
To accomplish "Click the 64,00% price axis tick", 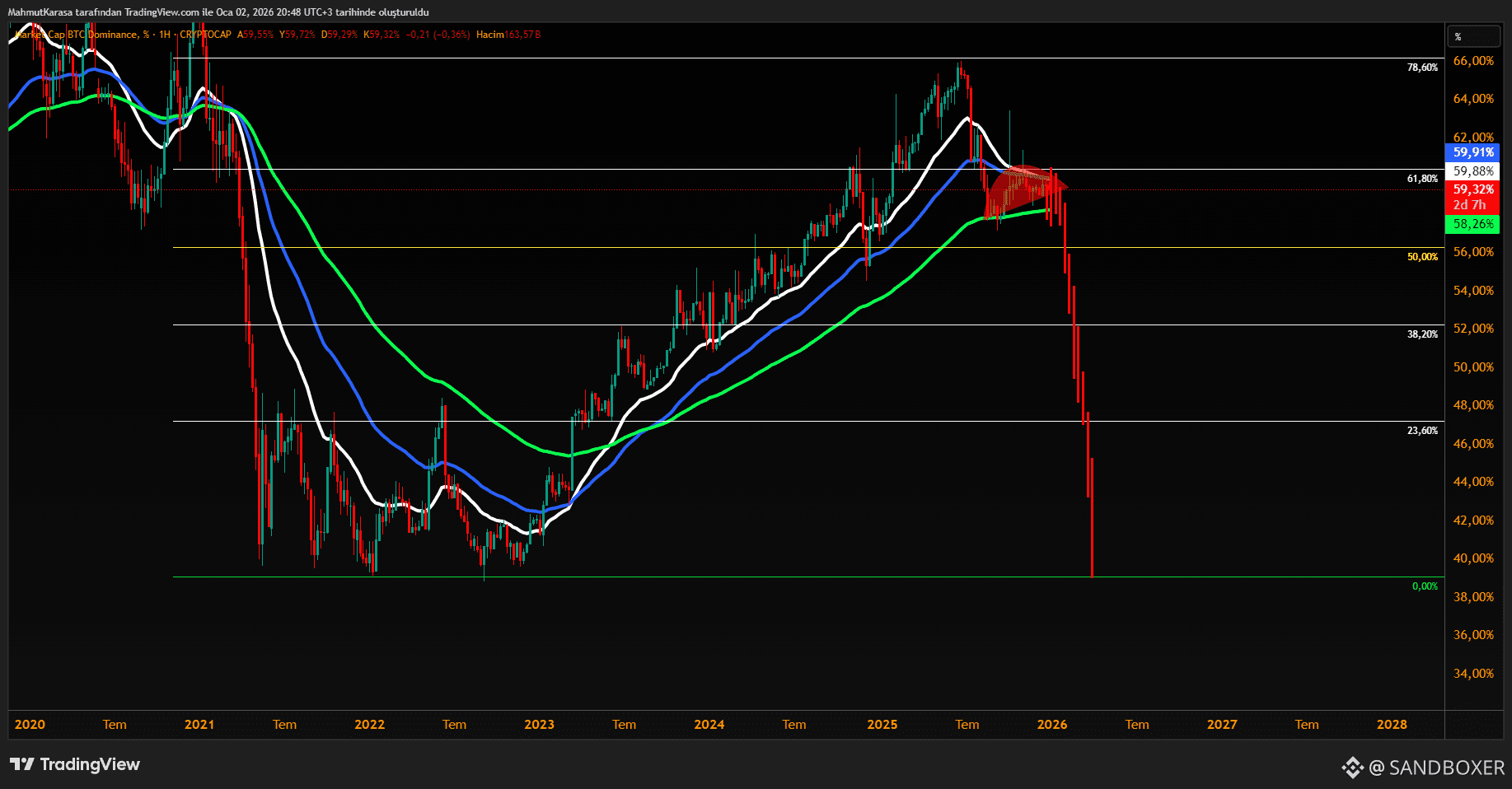I will [x=1473, y=99].
